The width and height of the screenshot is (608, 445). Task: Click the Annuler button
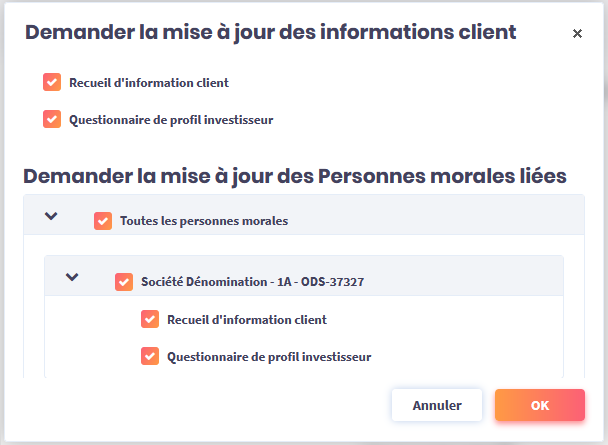[x=437, y=405]
